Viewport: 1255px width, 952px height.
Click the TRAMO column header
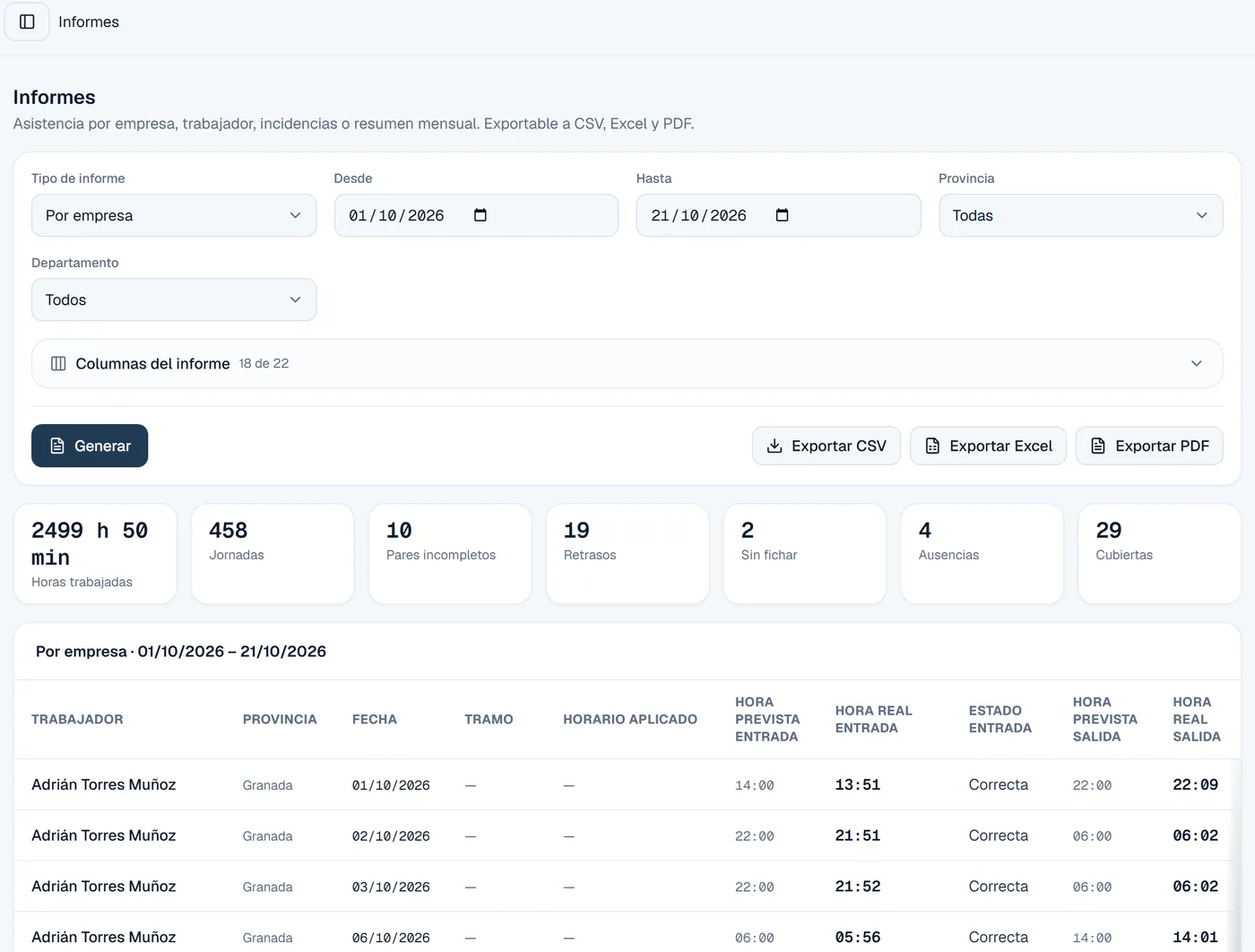pyautogui.click(x=489, y=719)
